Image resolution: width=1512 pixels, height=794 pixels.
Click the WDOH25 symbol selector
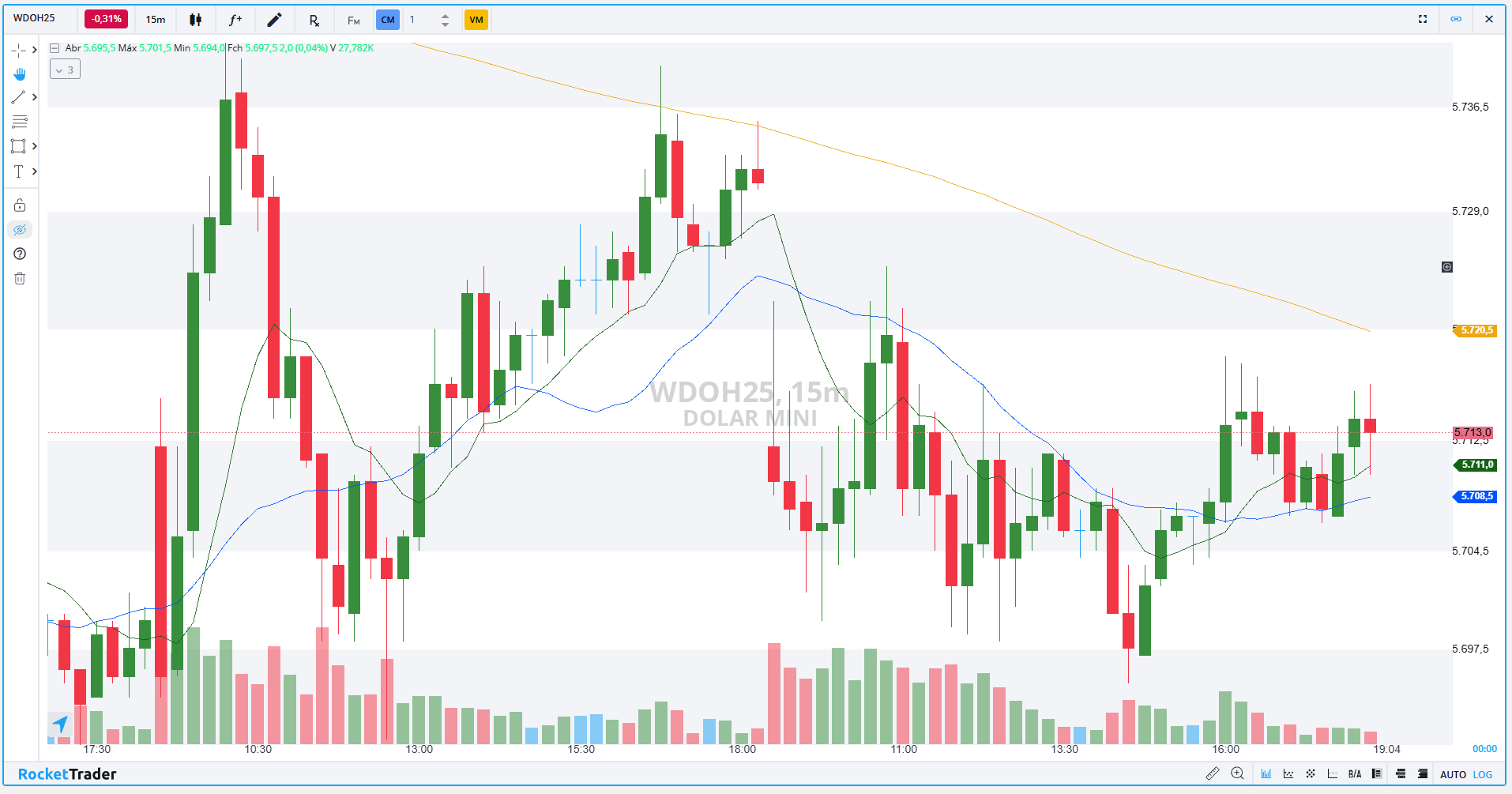[35, 18]
